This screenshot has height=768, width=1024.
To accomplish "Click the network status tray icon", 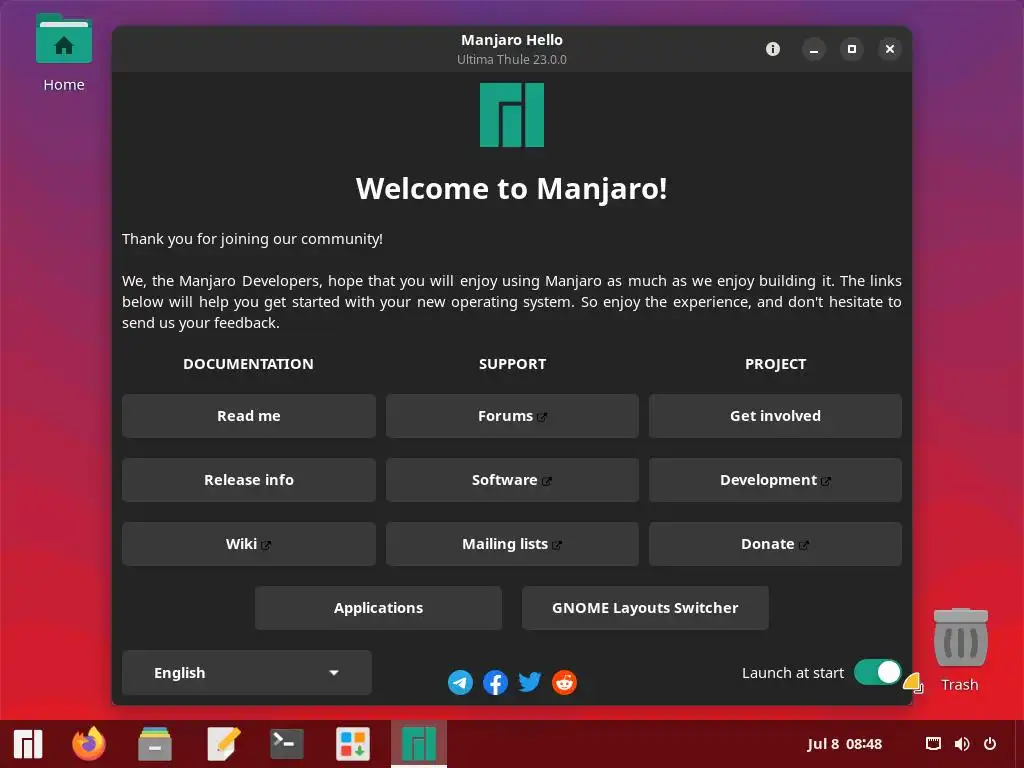I will [x=933, y=744].
